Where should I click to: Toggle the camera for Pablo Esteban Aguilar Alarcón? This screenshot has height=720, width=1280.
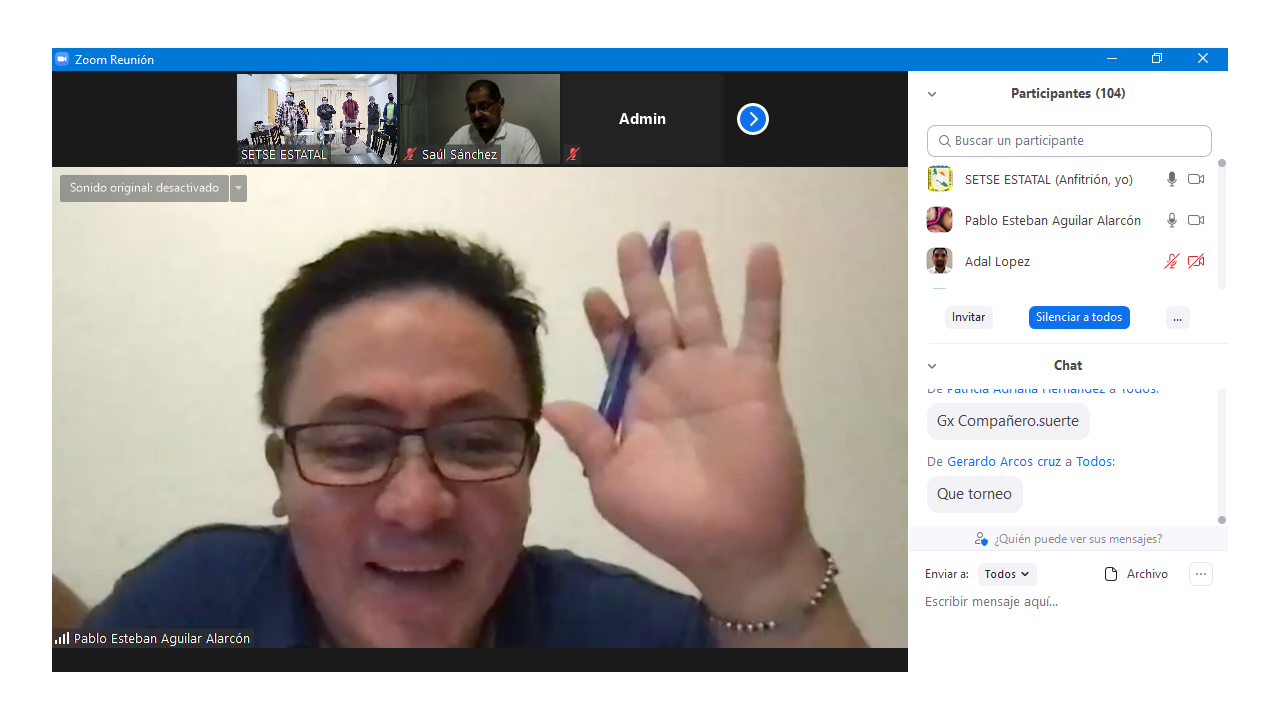click(x=1196, y=220)
